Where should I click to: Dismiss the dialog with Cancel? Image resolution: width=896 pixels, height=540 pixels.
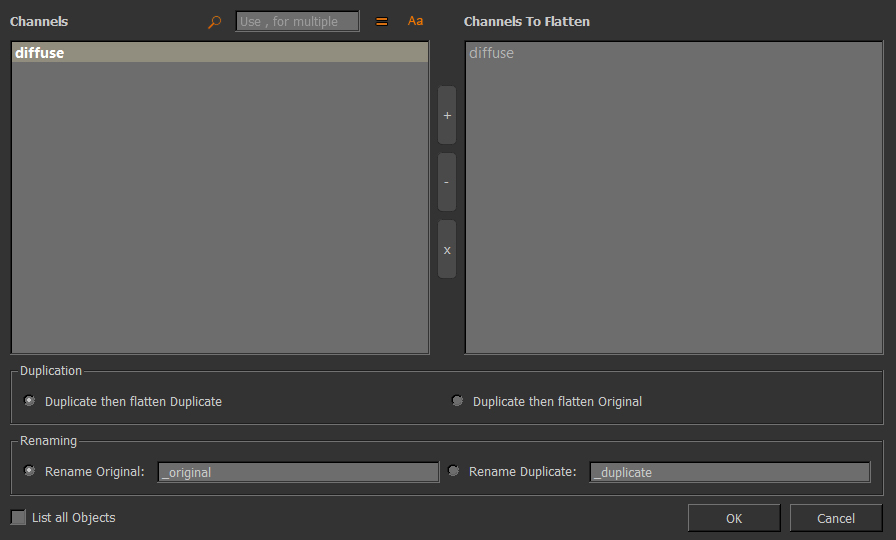[x=835, y=518]
